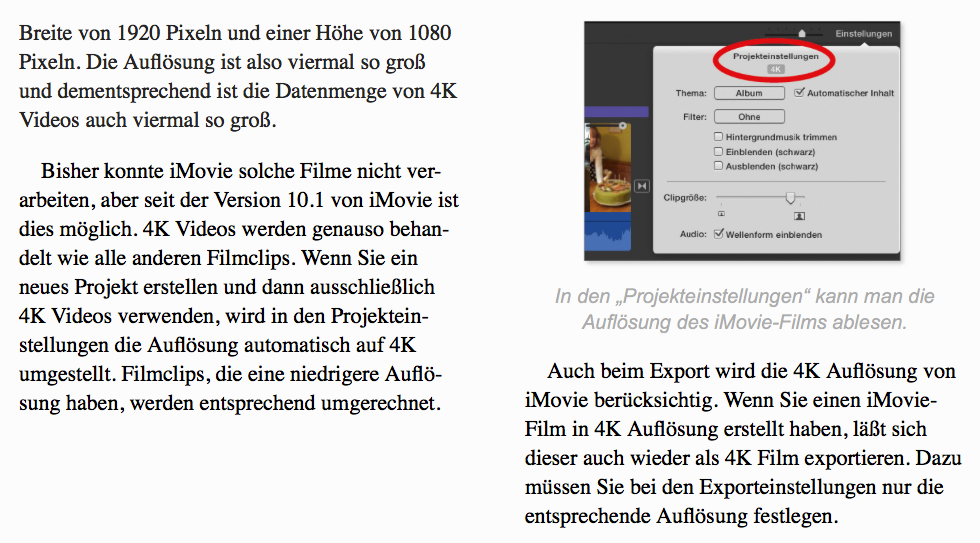Enable Einblenden (schwarz) checkbox
Viewport: 980px width, 543px height.
[719, 151]
